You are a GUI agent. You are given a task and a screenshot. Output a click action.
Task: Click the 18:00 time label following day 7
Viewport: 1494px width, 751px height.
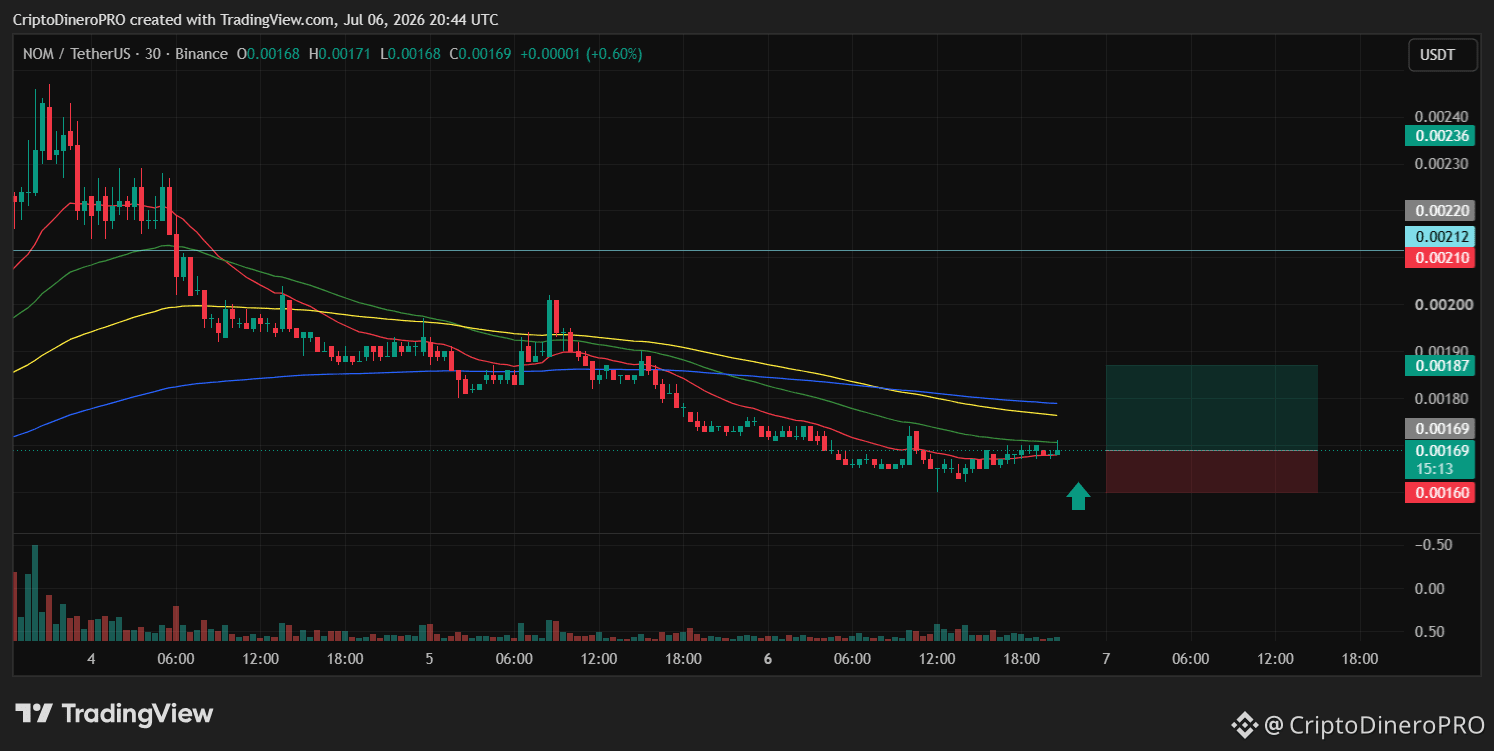(x=1359, y=659)
